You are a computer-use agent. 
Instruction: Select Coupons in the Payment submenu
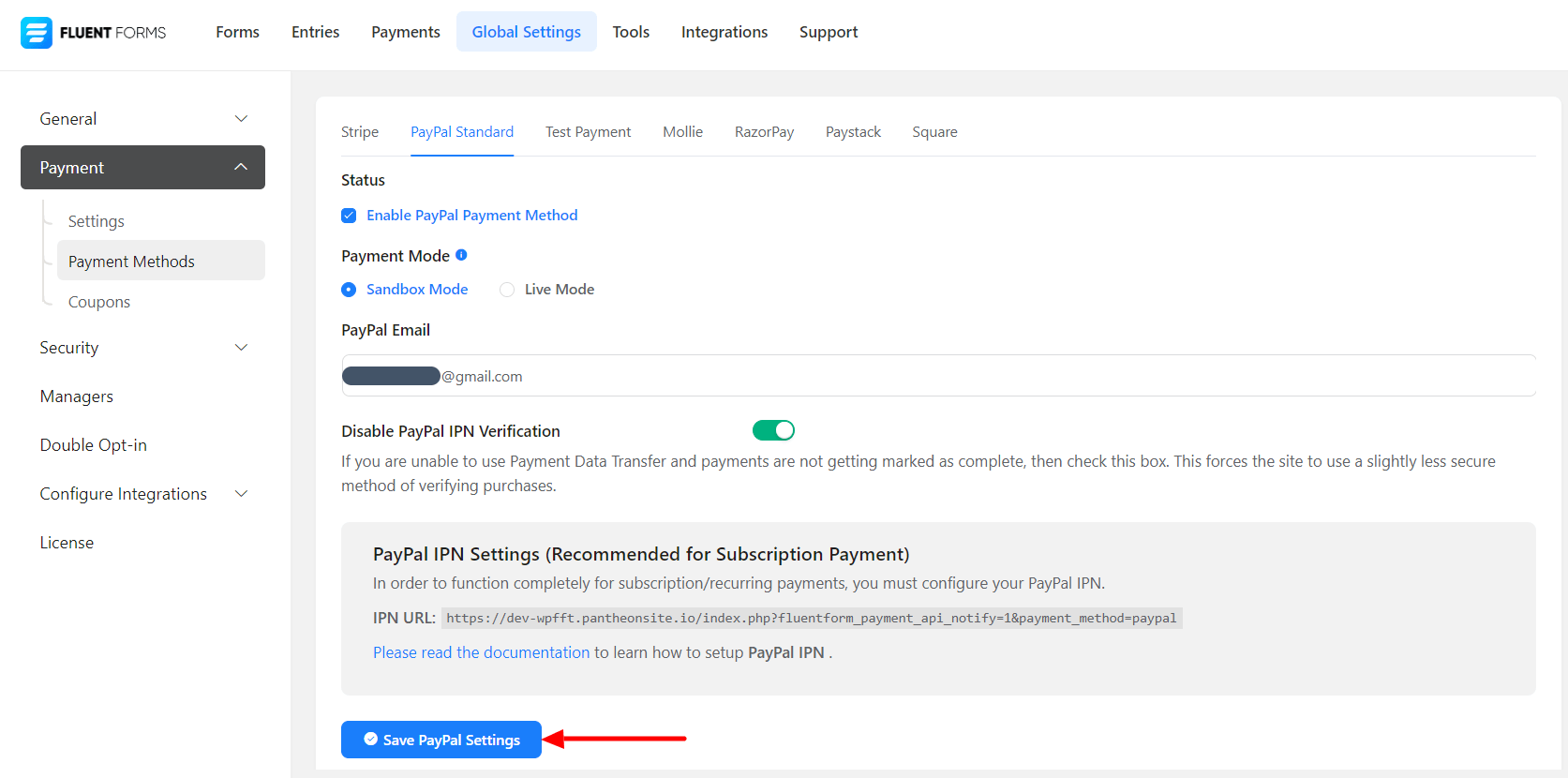pos(99,302)
